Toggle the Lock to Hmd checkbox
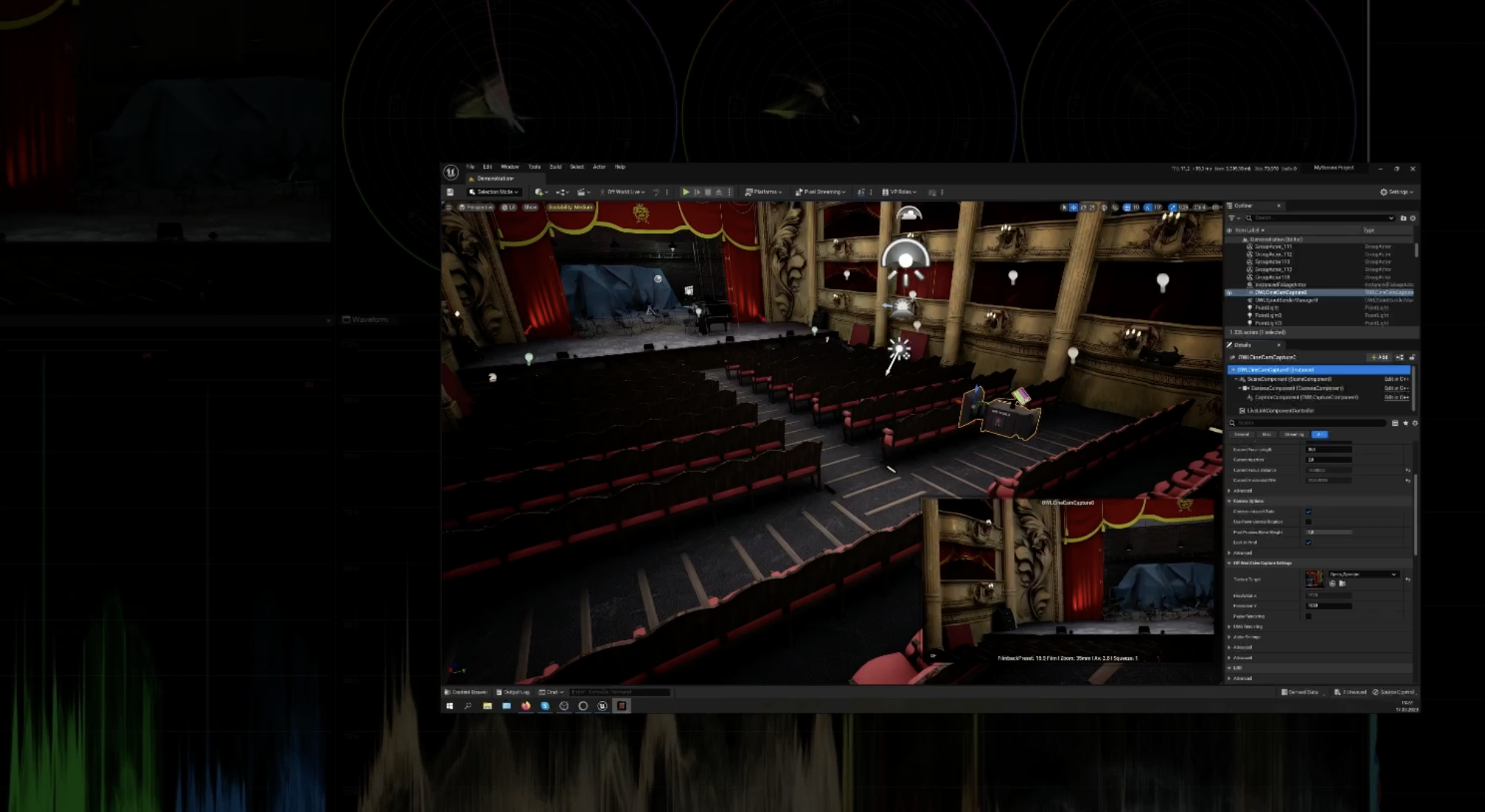The height and width of the screenshot is (812, 1485). (x=1308, y=542)
